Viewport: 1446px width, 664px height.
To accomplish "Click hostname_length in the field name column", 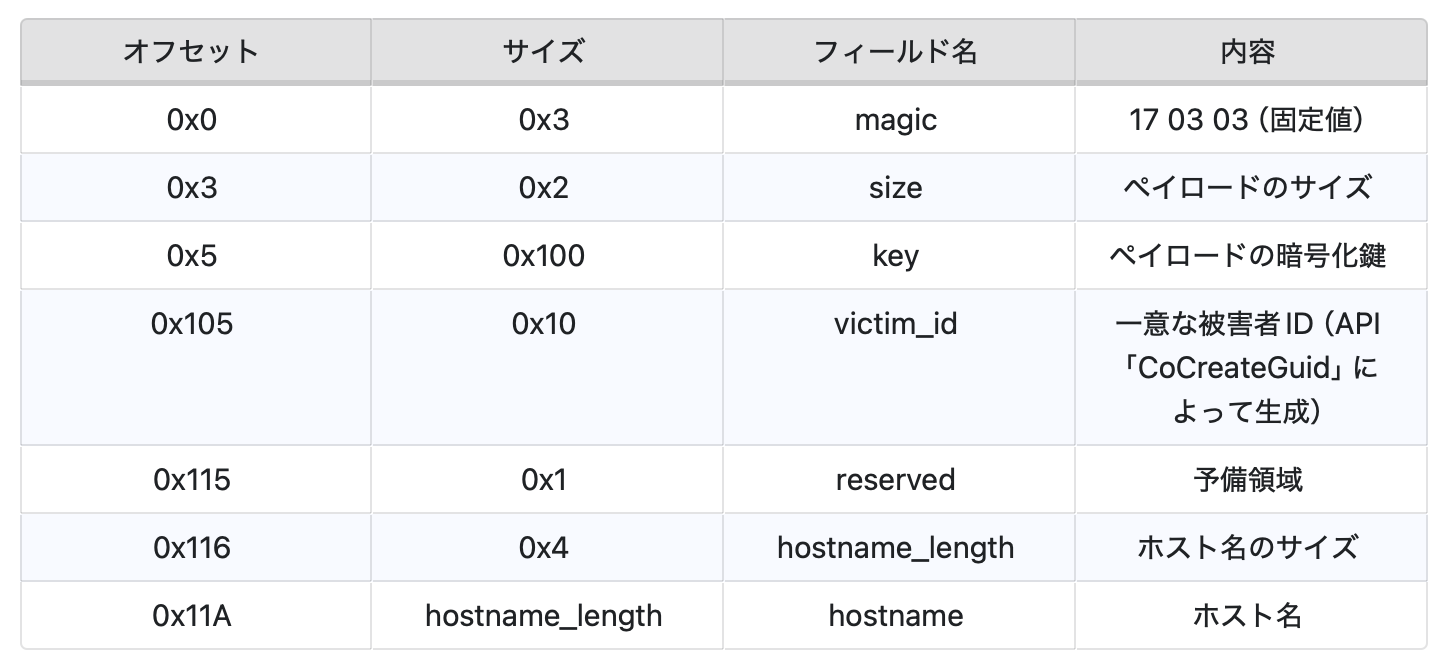I will [895, 548].
